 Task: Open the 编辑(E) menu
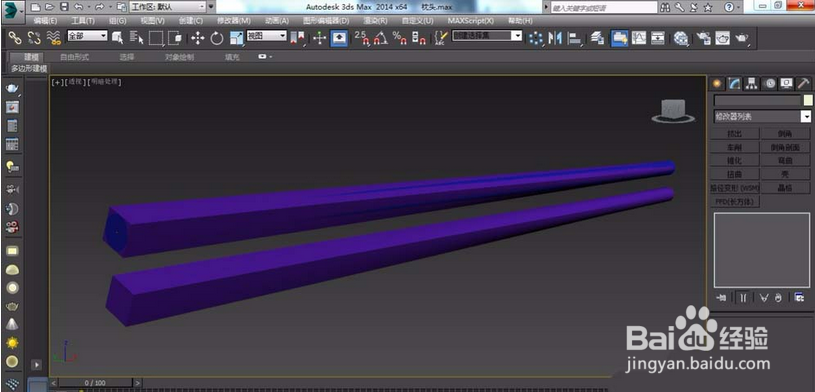pyautogui.click(x=45, y=21)
